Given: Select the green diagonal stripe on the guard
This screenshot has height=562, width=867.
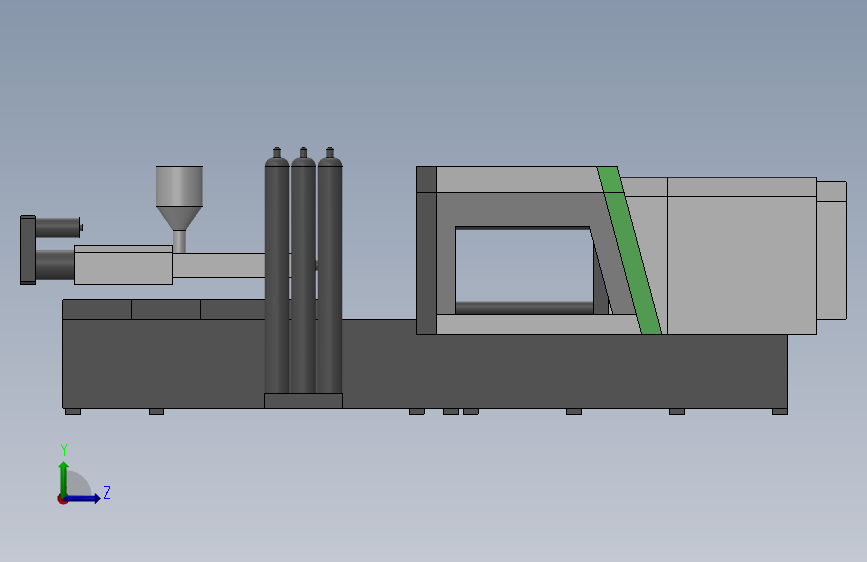Looking at the screenshot, I should 629,250.
